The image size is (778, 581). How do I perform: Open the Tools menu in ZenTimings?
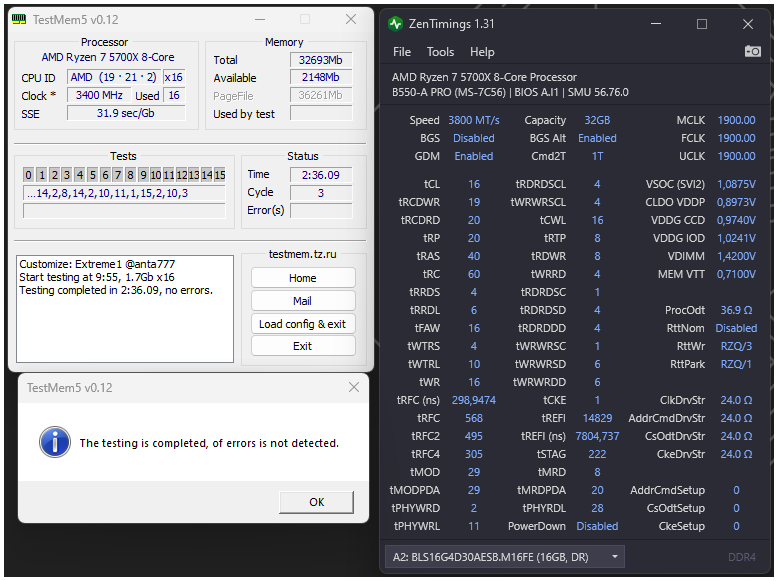(x=440, y=52)
